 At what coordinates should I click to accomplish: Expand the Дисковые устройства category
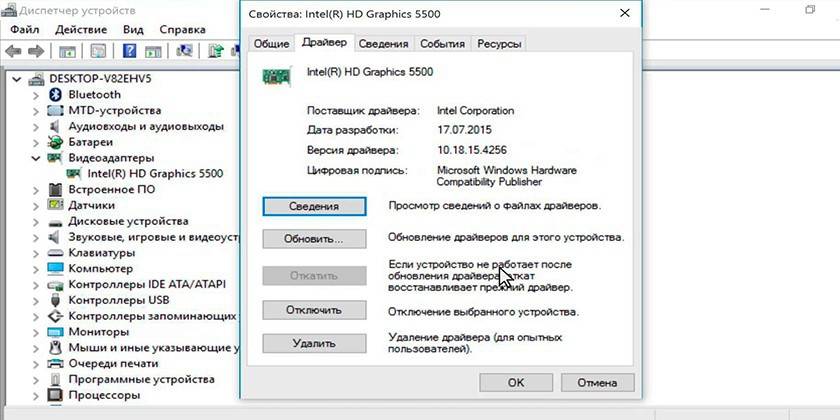pyautogui.click(x=37, y=221)
